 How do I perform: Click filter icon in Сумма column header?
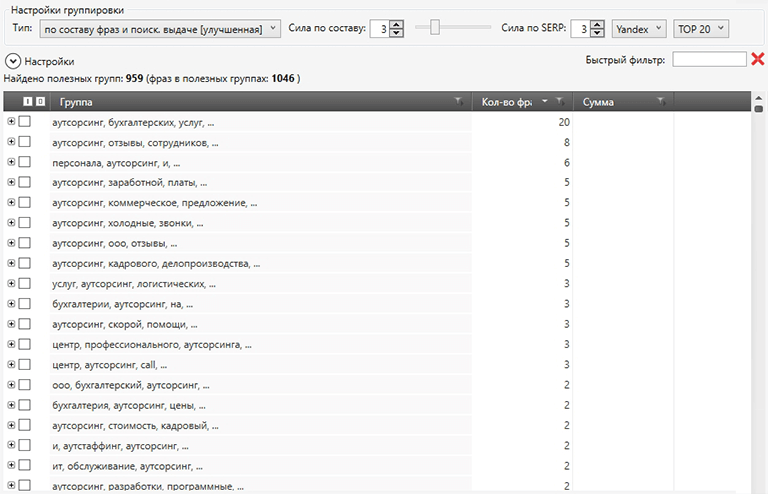point(661,102)
